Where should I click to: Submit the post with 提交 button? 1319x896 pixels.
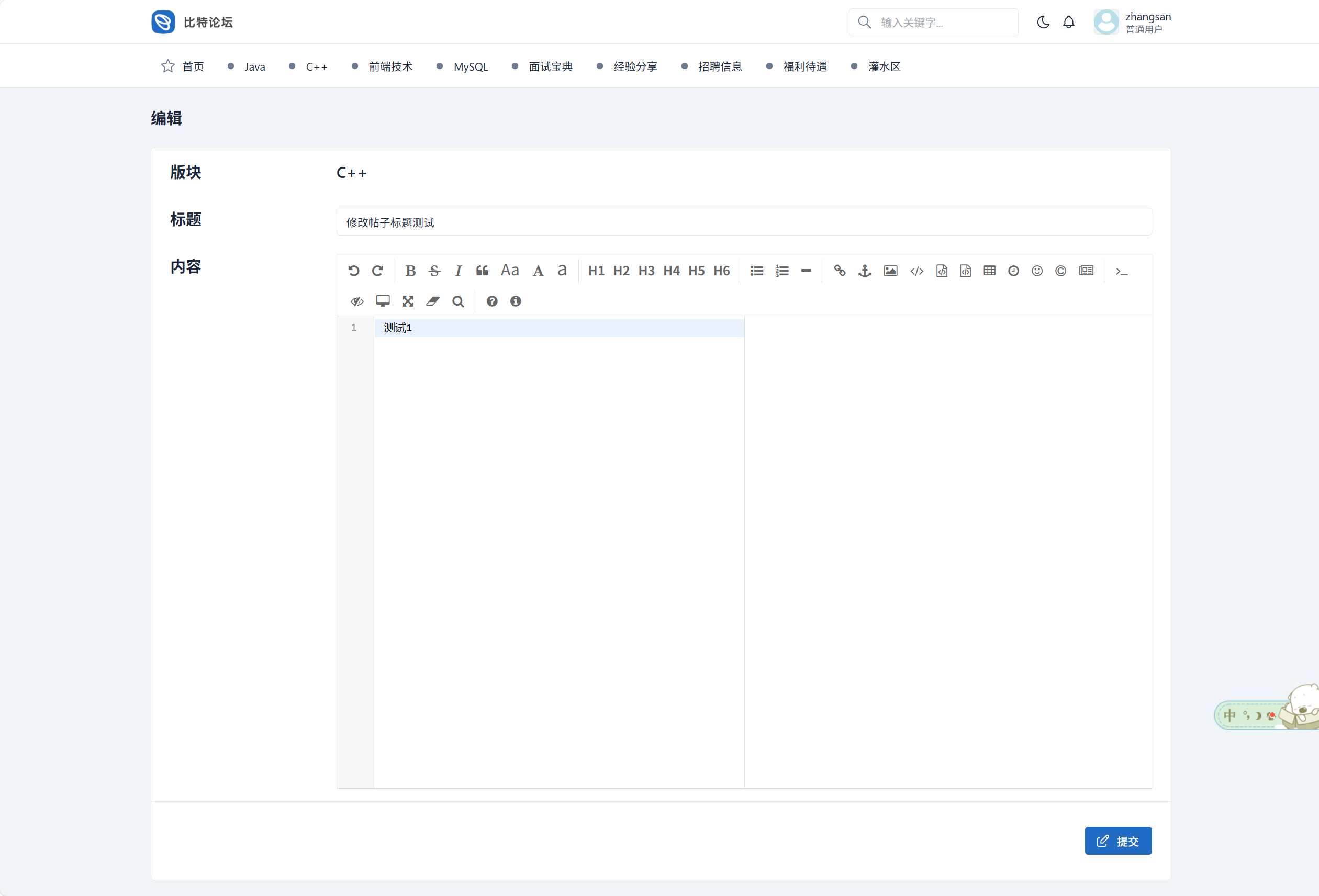[x=1117, y=841]
